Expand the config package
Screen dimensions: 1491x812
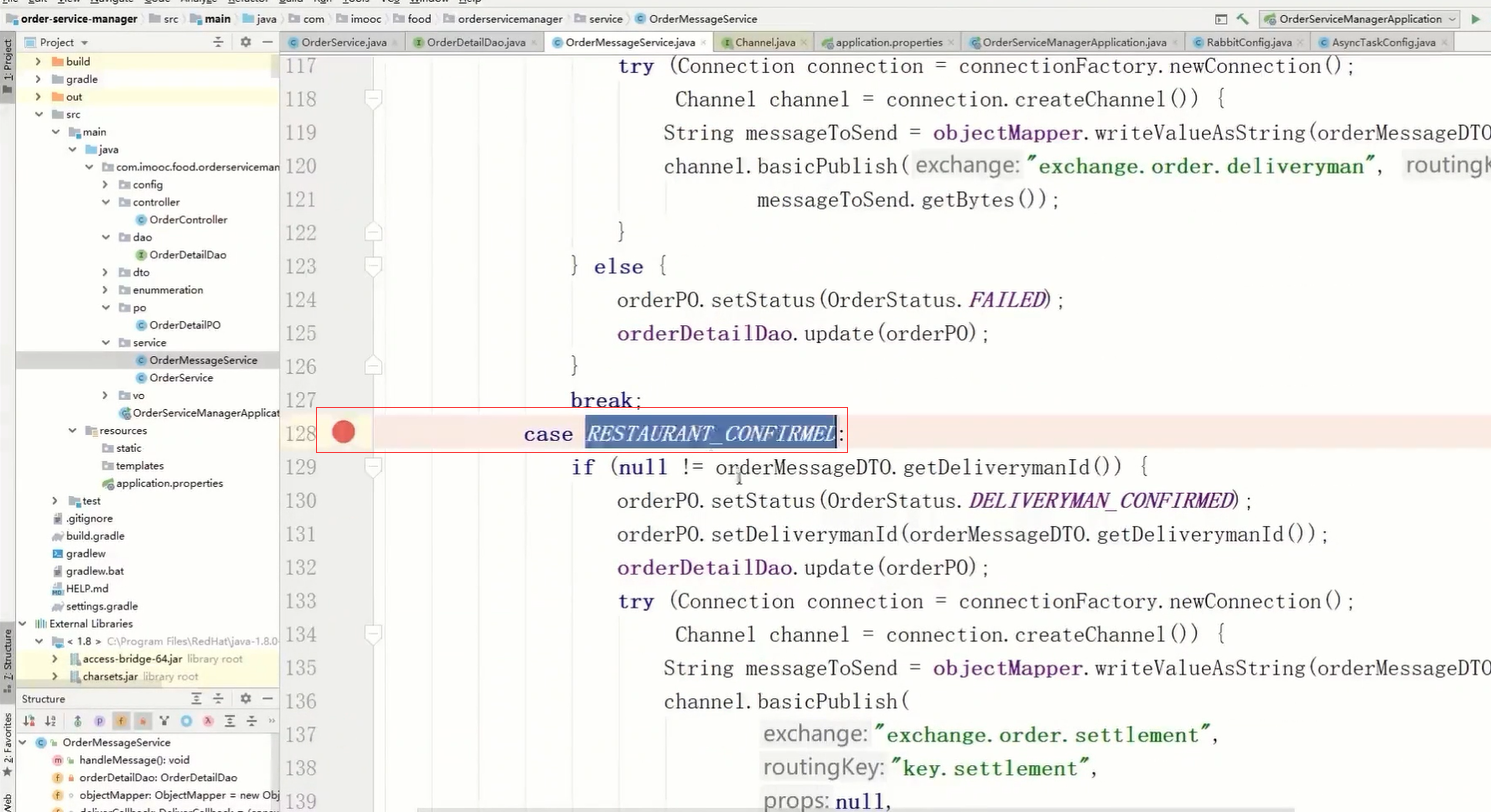(105, 185)
